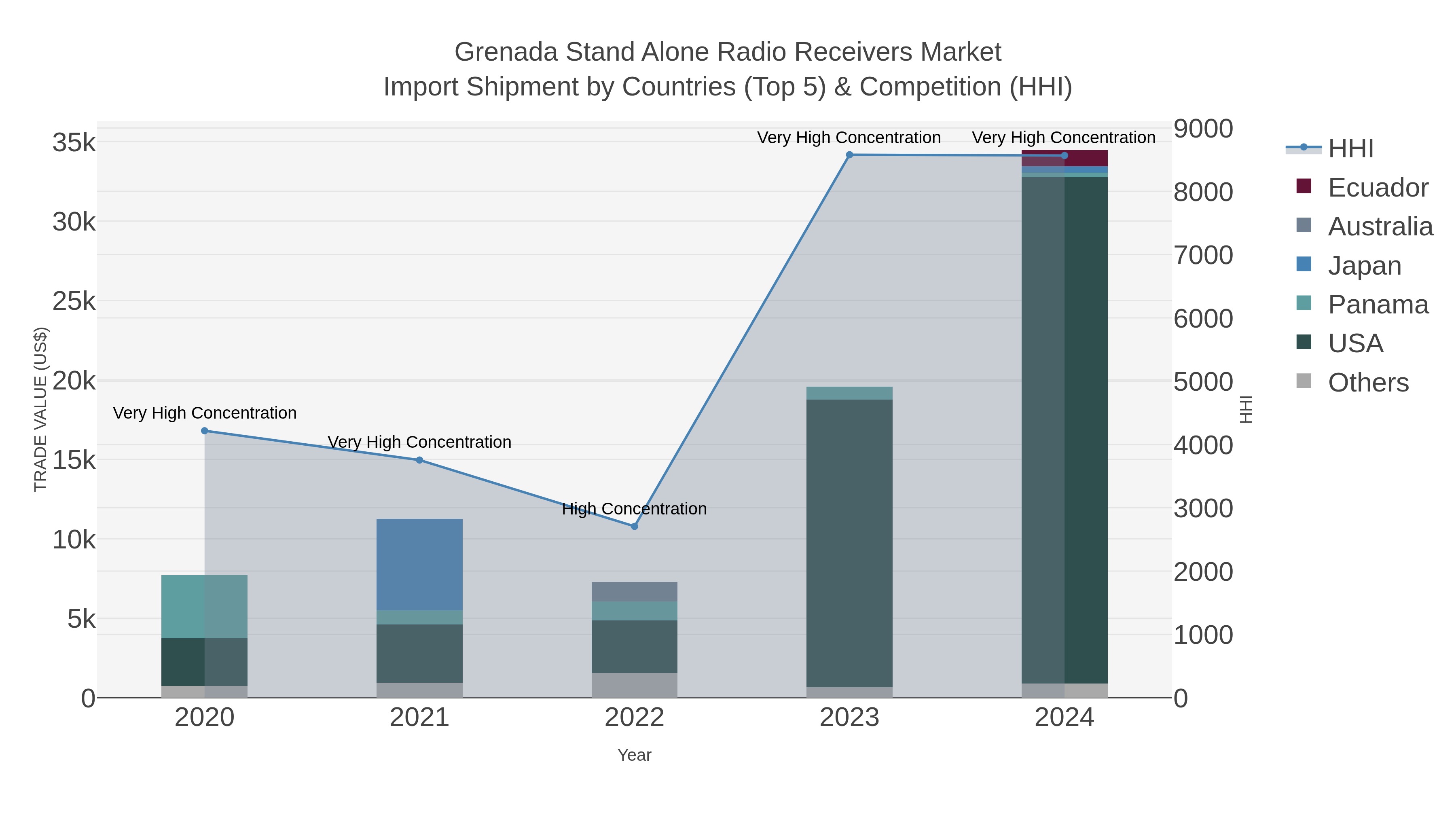
Task: Toggle the HHI legend entry
Action: 1330,148
